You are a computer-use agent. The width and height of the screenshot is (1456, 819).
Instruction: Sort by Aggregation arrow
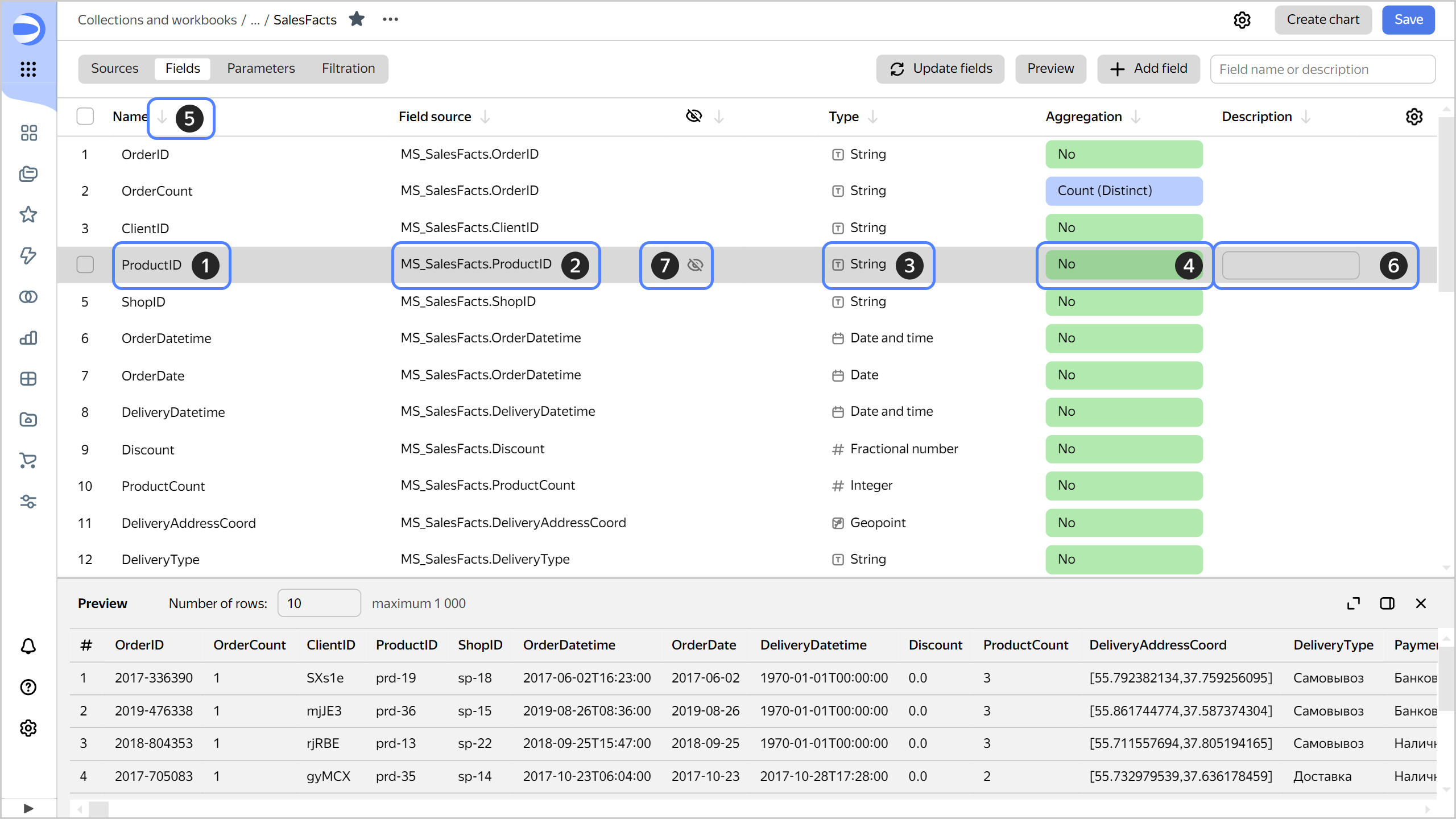click(1136, 117)
